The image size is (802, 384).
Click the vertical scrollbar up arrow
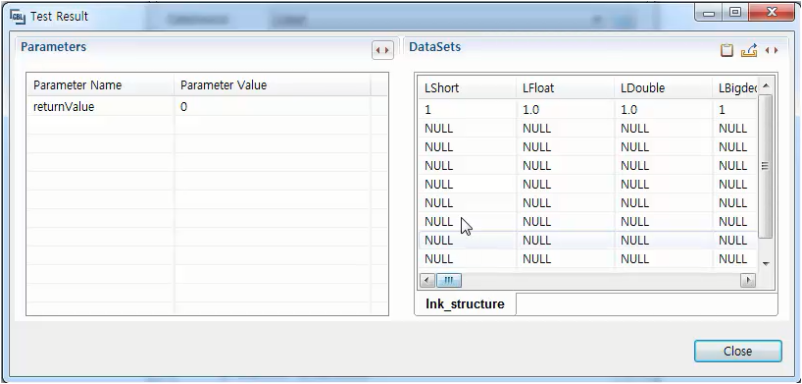(766, 86)
